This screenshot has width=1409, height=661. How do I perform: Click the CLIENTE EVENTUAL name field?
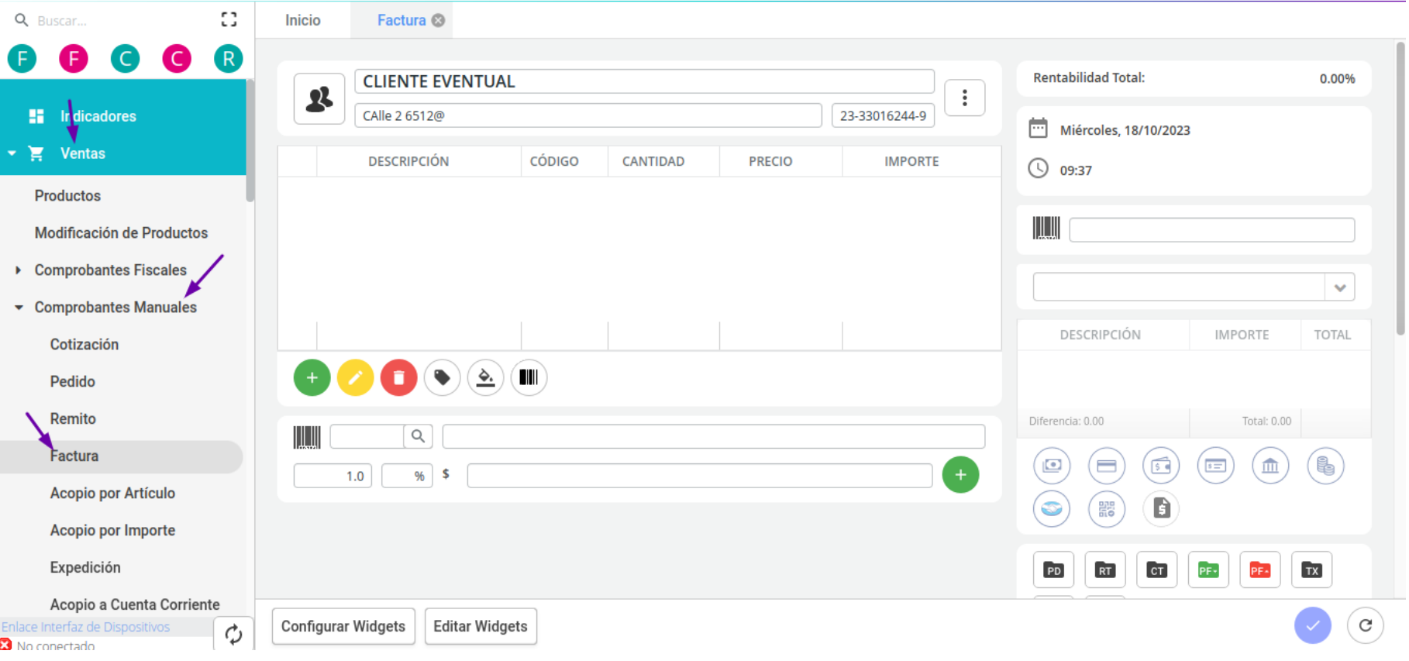click(645, 82)
